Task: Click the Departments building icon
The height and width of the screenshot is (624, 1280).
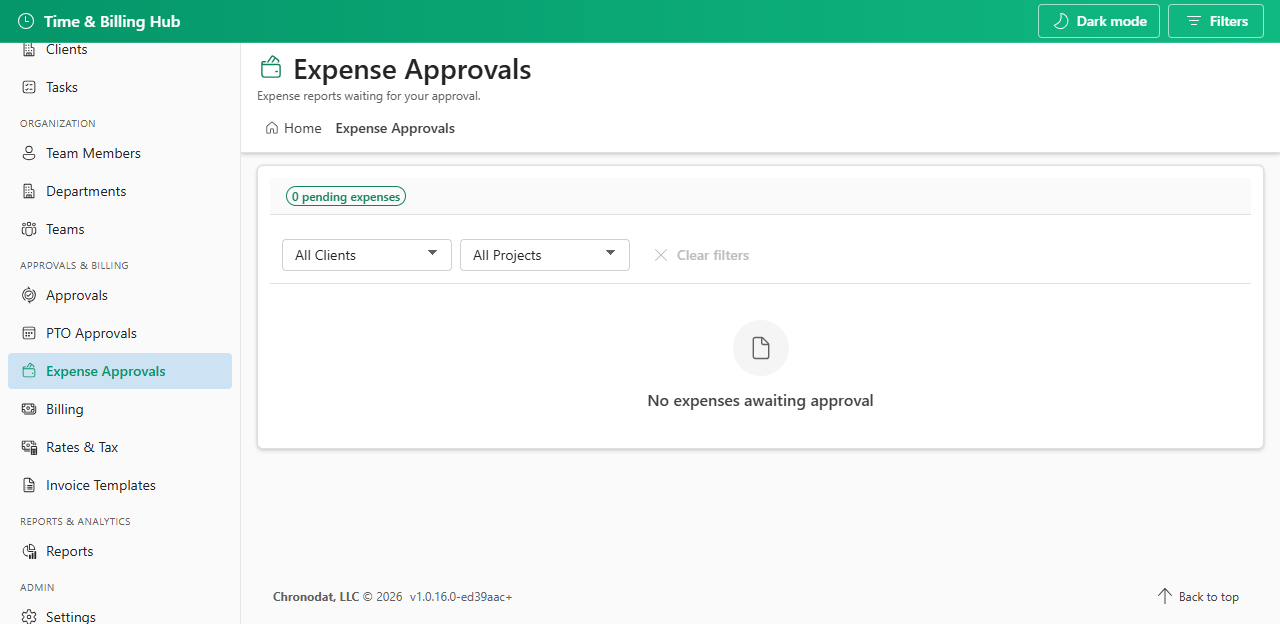Action: coord(29,191)
